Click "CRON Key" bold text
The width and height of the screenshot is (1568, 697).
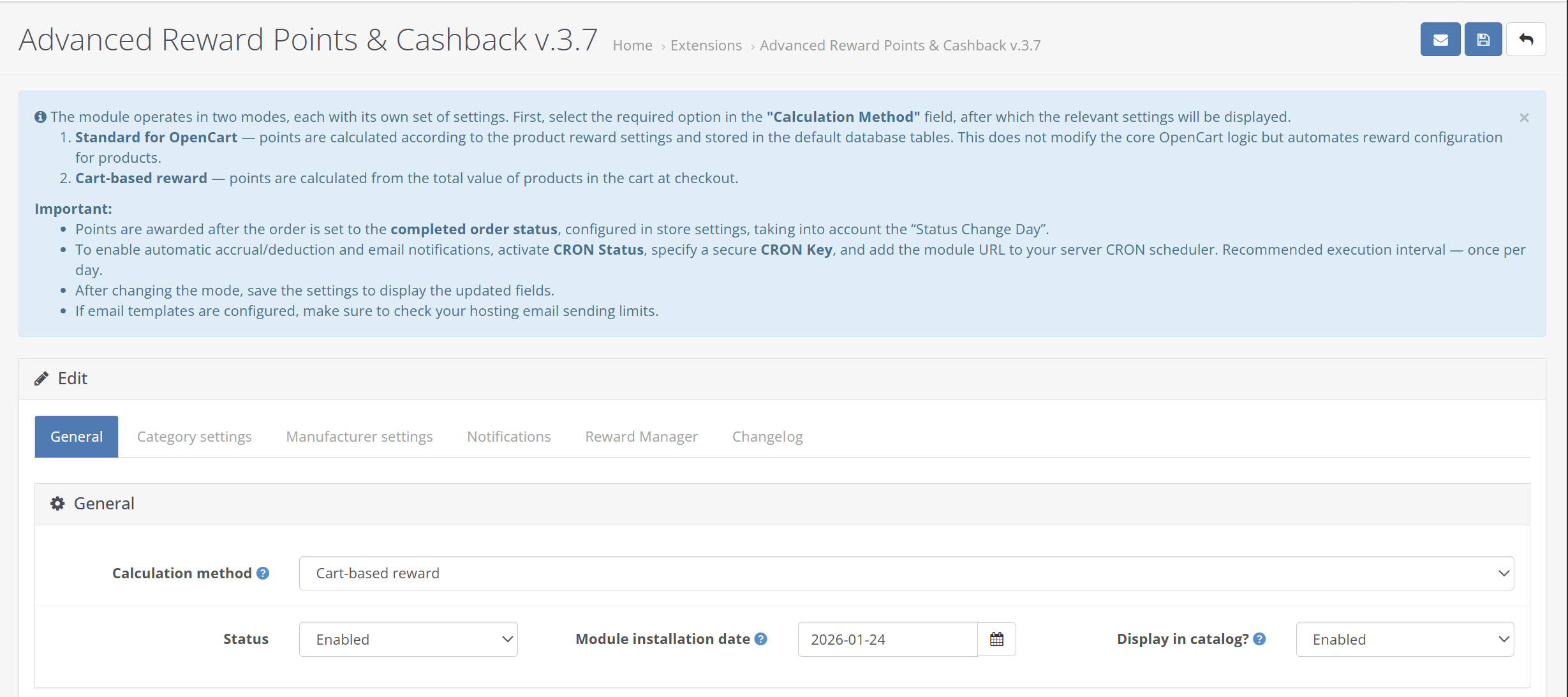(x=796, y=250)
